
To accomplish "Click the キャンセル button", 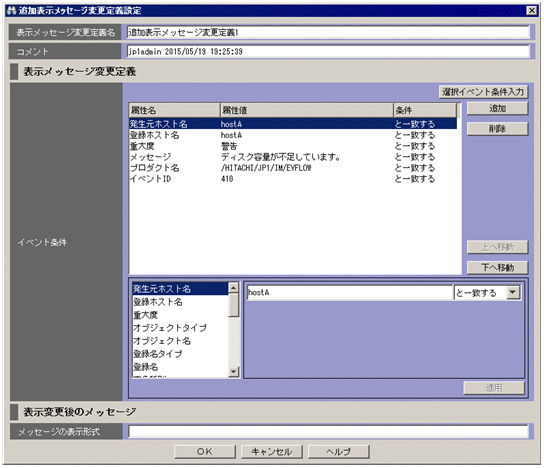I will click(x=272, y=452).
